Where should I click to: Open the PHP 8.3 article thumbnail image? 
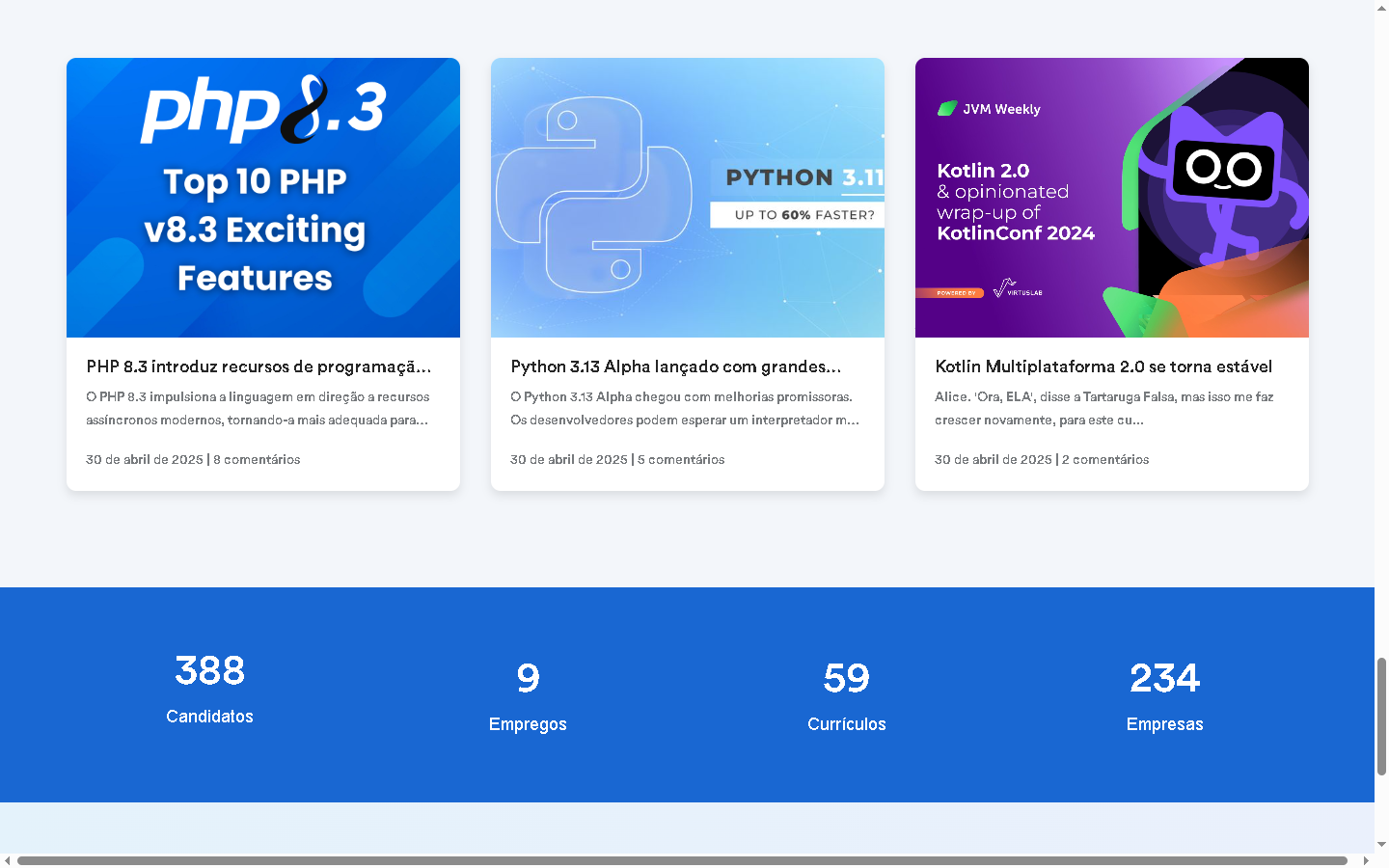(x=262, y=198)
